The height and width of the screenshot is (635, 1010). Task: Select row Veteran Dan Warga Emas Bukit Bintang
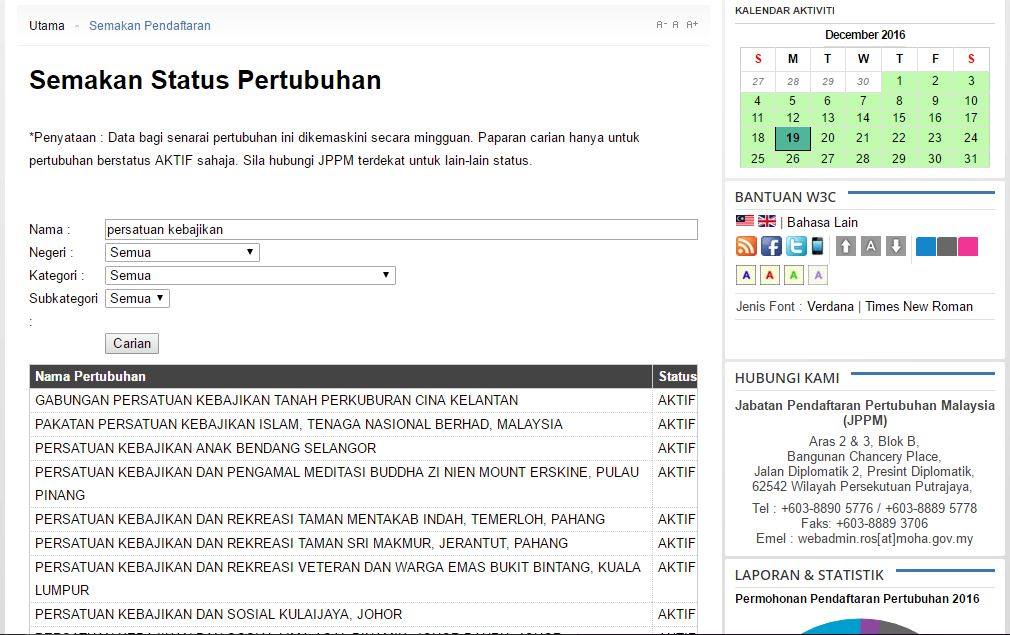click(x=363, y=578)
